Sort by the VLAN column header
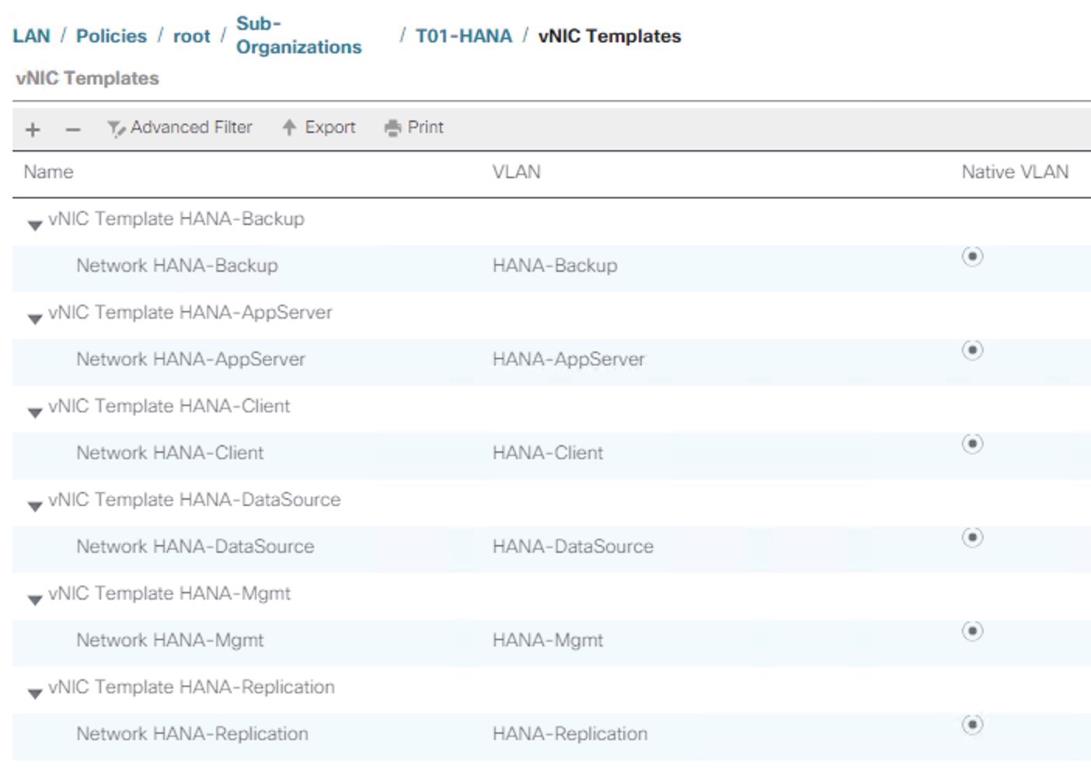The height and width of the screenshot is (770, 1091). (x=516, y=172)
